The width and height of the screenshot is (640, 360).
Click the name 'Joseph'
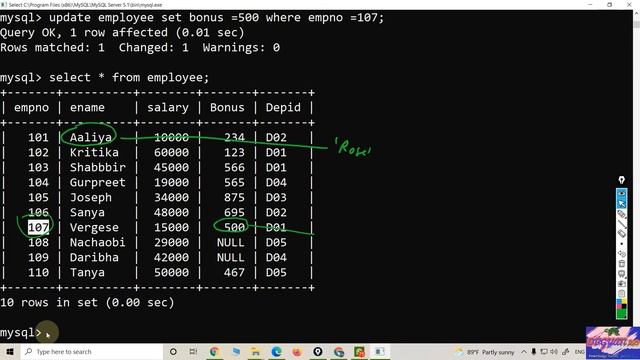[x=91, y=198]
